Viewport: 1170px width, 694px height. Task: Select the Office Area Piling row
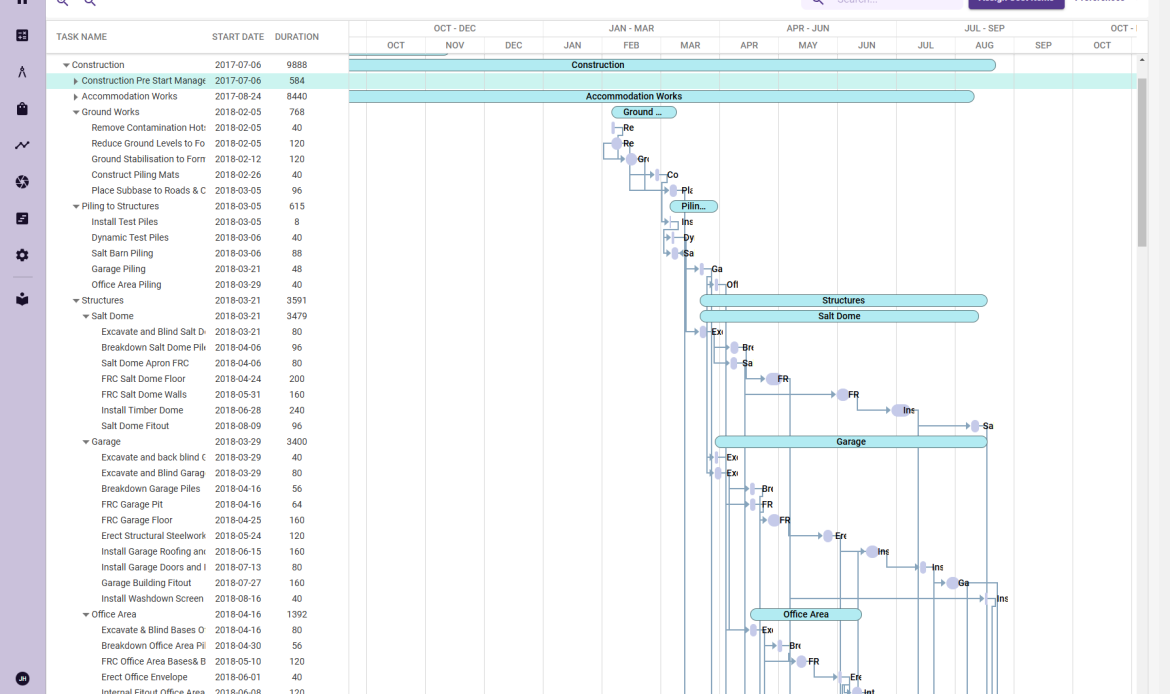[x=197, y=284]
